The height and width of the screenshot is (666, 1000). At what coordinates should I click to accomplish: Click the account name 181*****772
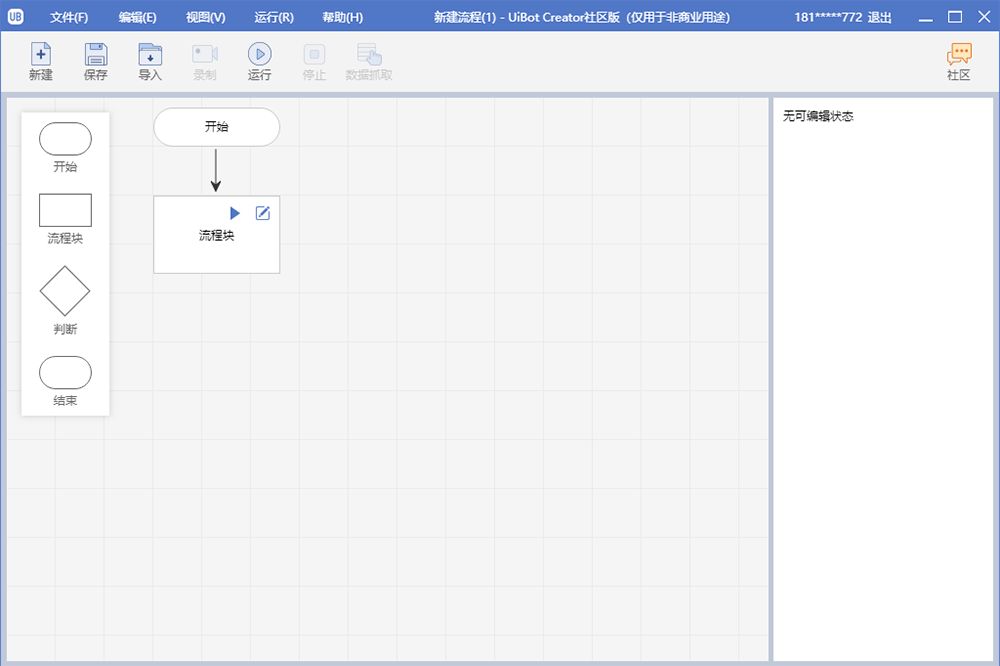point(828,17)
